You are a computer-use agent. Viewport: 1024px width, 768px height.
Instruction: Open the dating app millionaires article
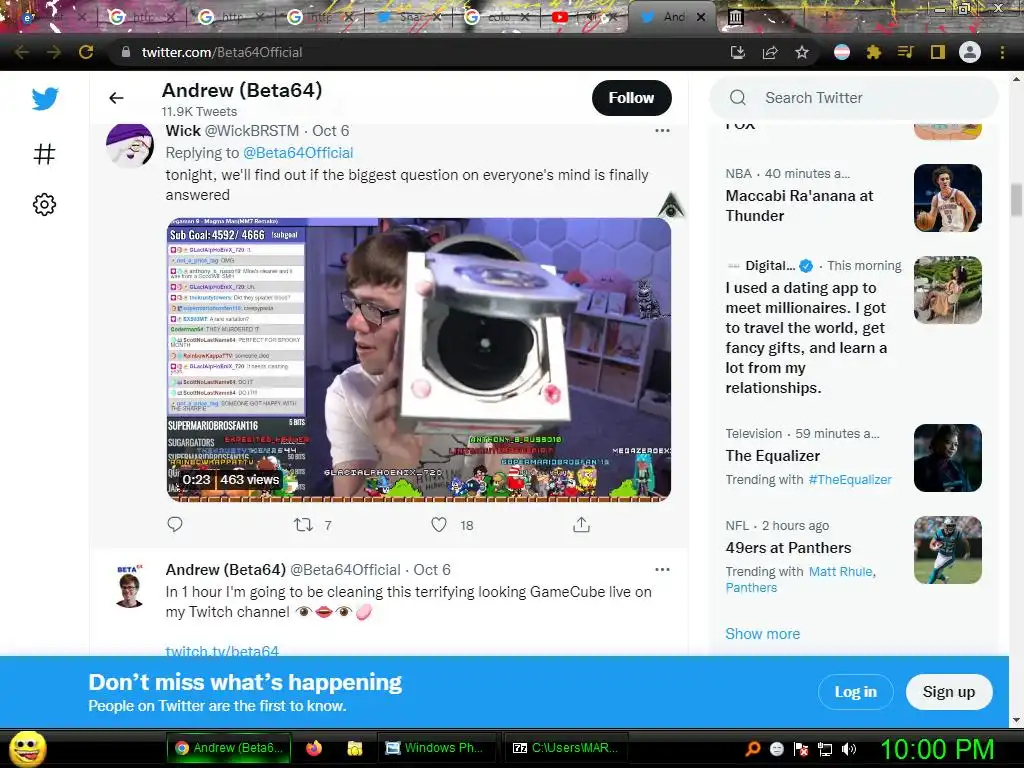click(x=806, y=338)
